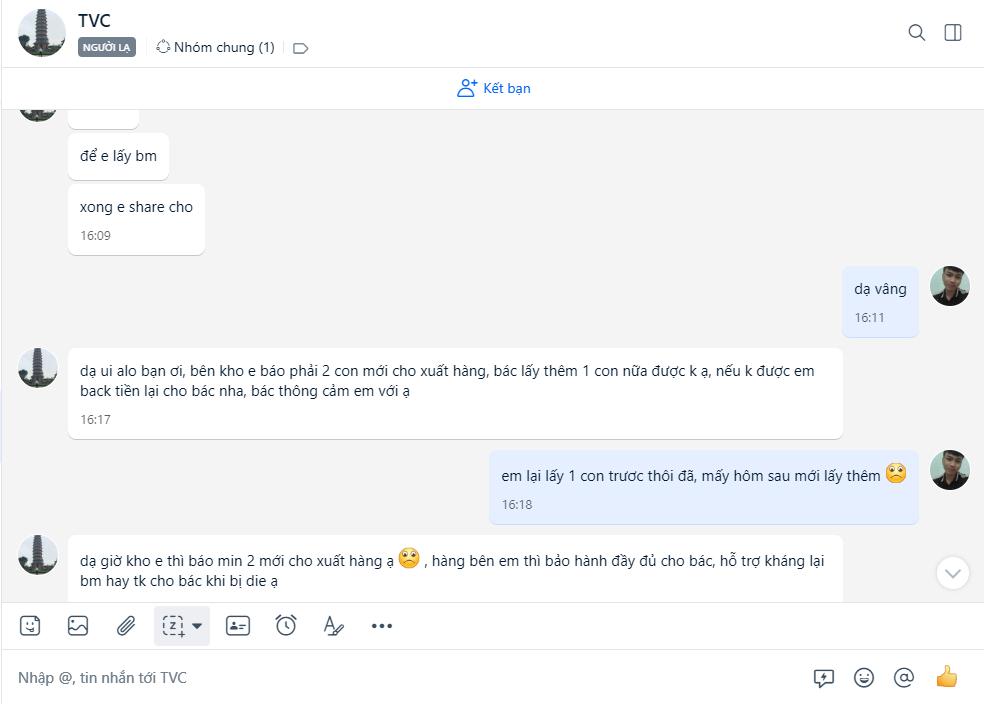
Task: Click the tag label icon beside Nhóm chung
Action: click(x=300, y=48)
